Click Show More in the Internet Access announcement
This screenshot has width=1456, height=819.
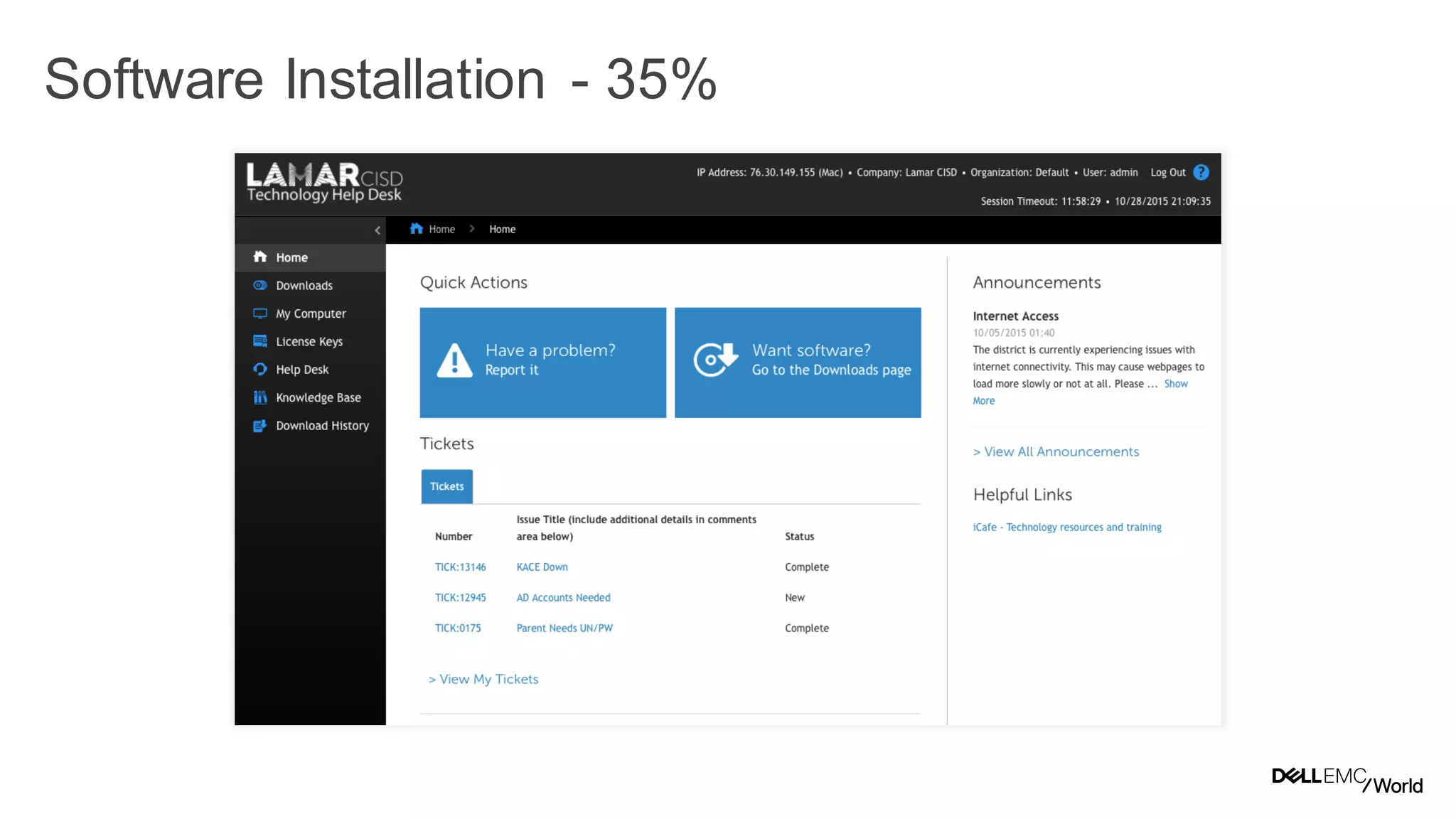(1176, 384)
